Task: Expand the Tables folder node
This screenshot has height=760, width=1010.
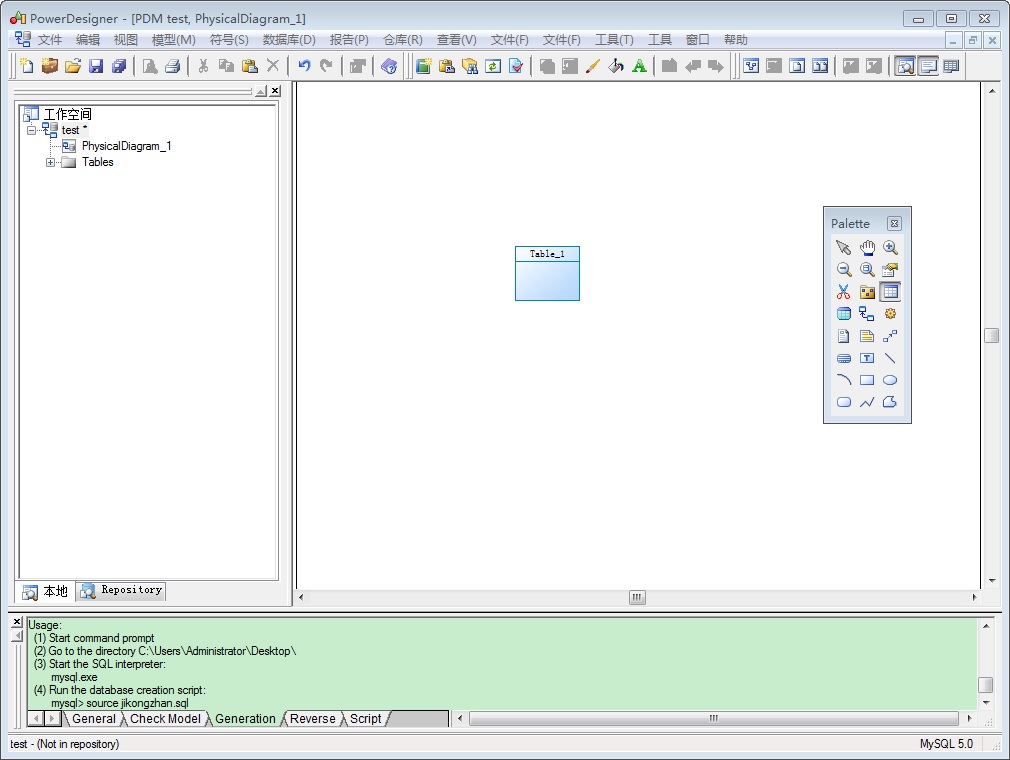Action: (50, 162)
